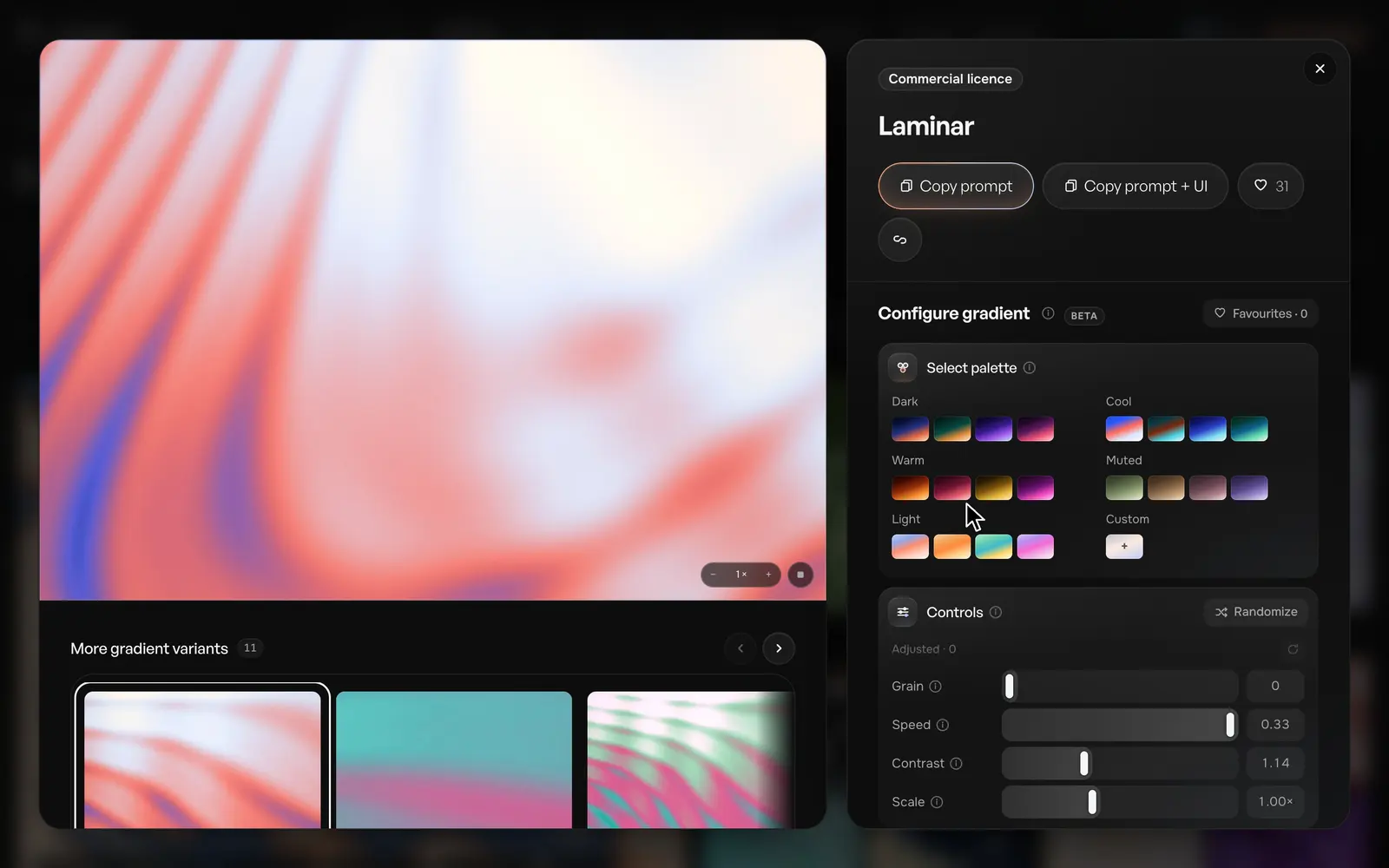Viewport: 1389px width, 868px height.
Task: Select the fourth Warm palette swatch
Action: [1035, 488]
